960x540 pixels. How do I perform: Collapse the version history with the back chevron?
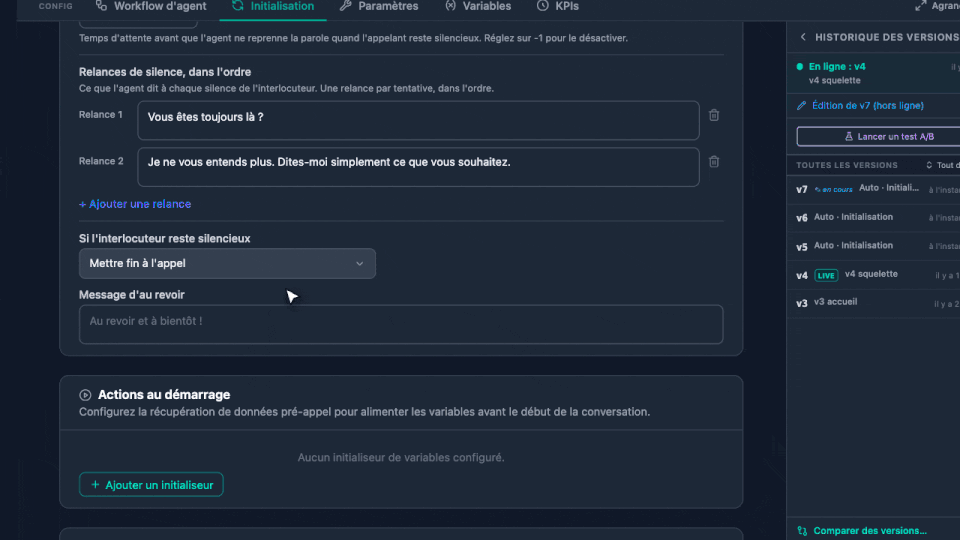pyautogui.click(x=803, y=37)
